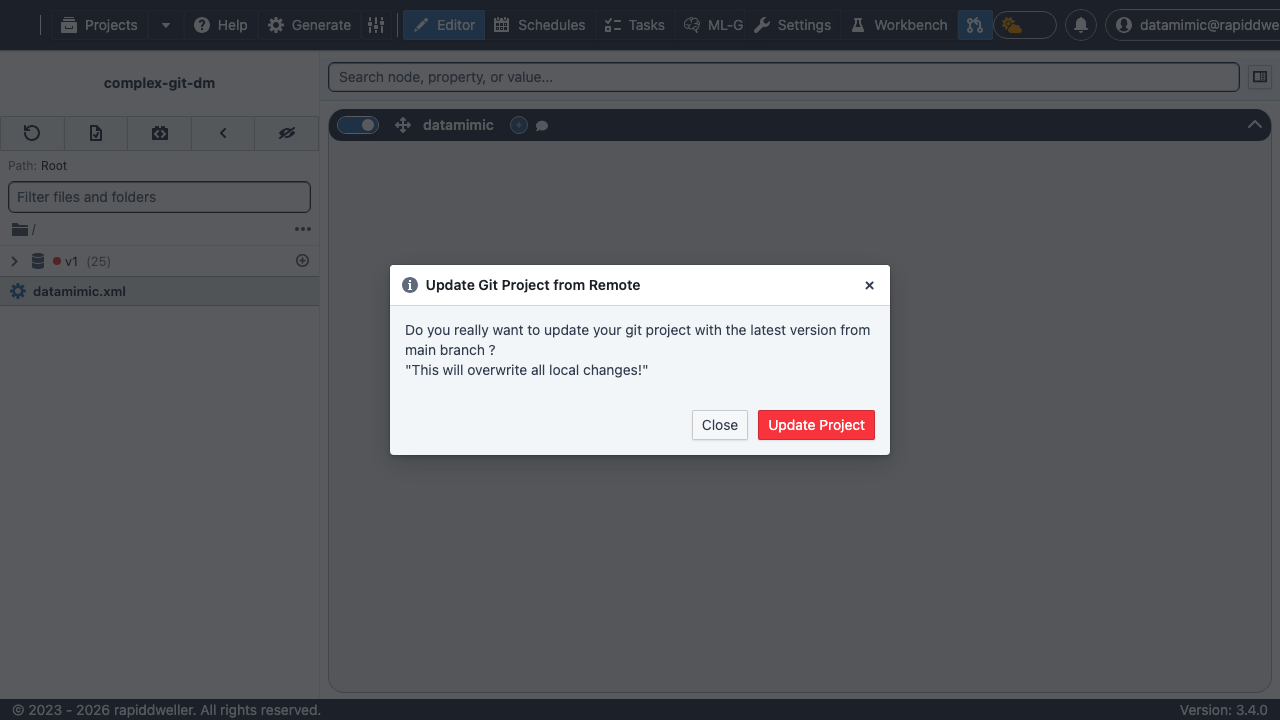Click the validate file checkmark icon

pos(96,133)
